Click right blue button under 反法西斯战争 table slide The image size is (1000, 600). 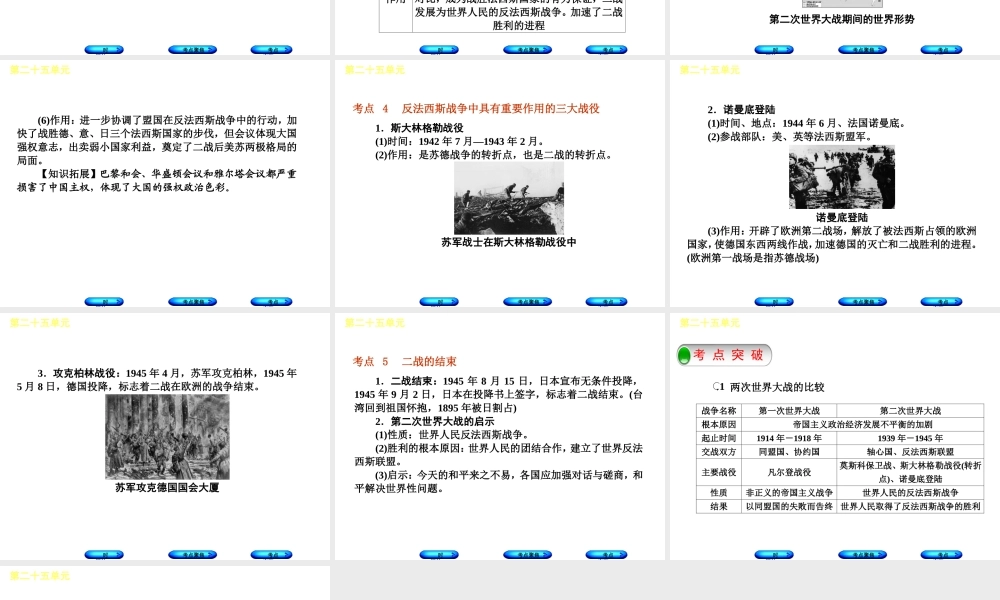point(607,50)
